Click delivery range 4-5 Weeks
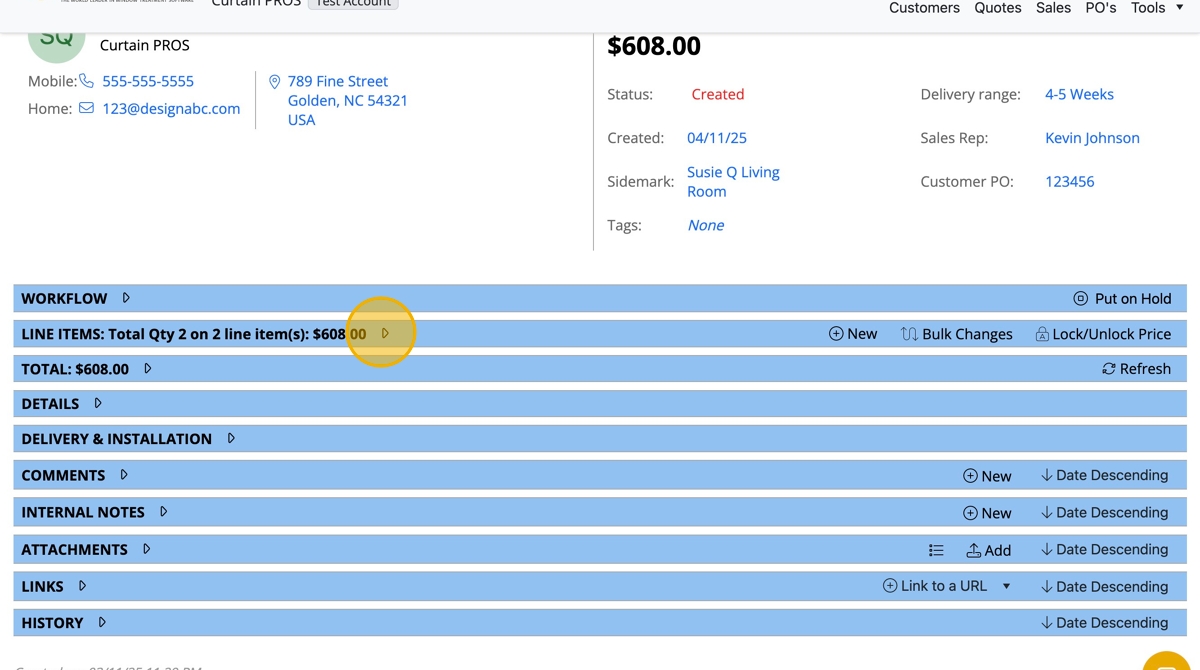Screen dimensions: 1200x670 (x=1079, y=94)
